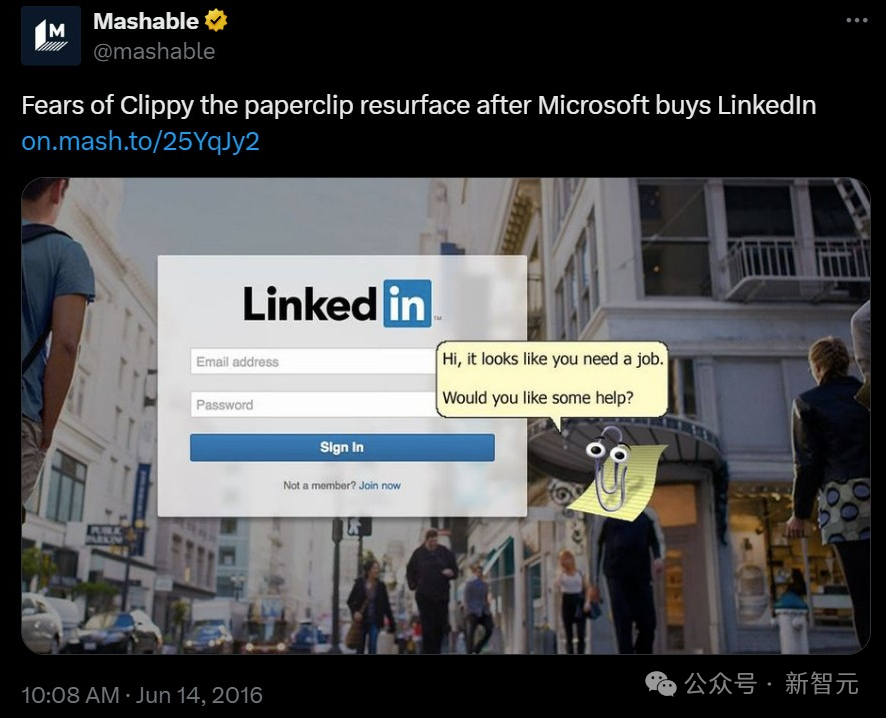Click the LinkedIn logo in the image

pos(337,303)
